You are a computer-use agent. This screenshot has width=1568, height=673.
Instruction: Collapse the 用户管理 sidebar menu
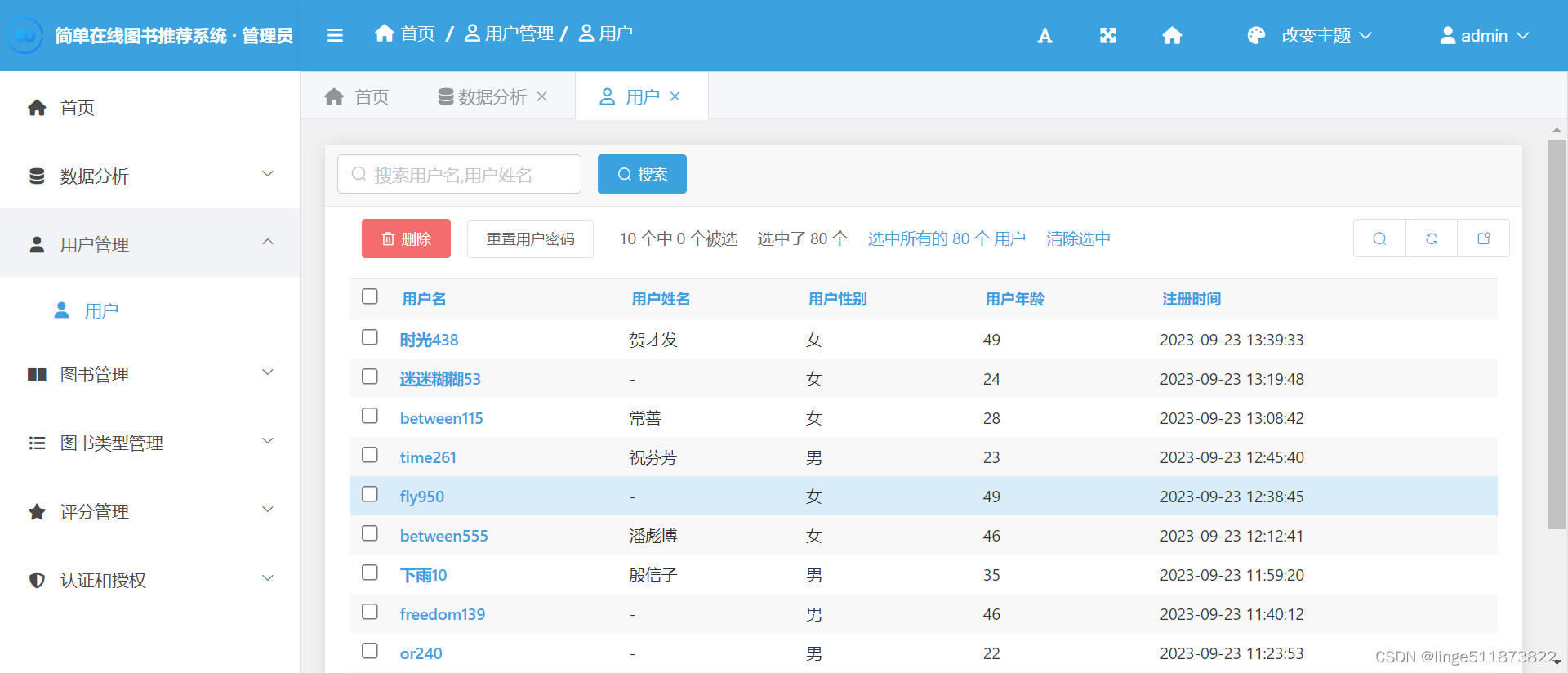pos(267,242)
